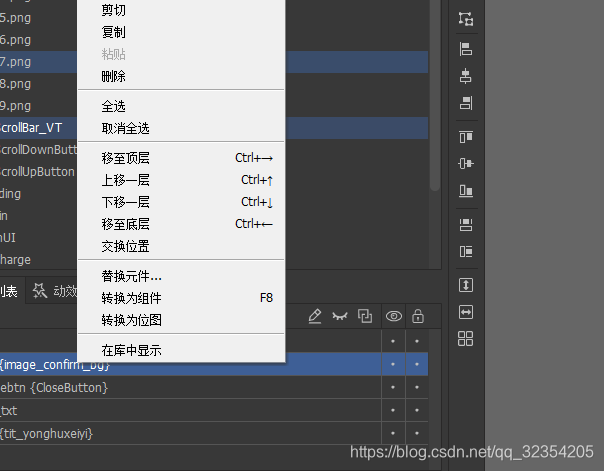The image size is (604, 471).
Task: Toggle lock dot for the txt row
Action: tap(417, 410)
